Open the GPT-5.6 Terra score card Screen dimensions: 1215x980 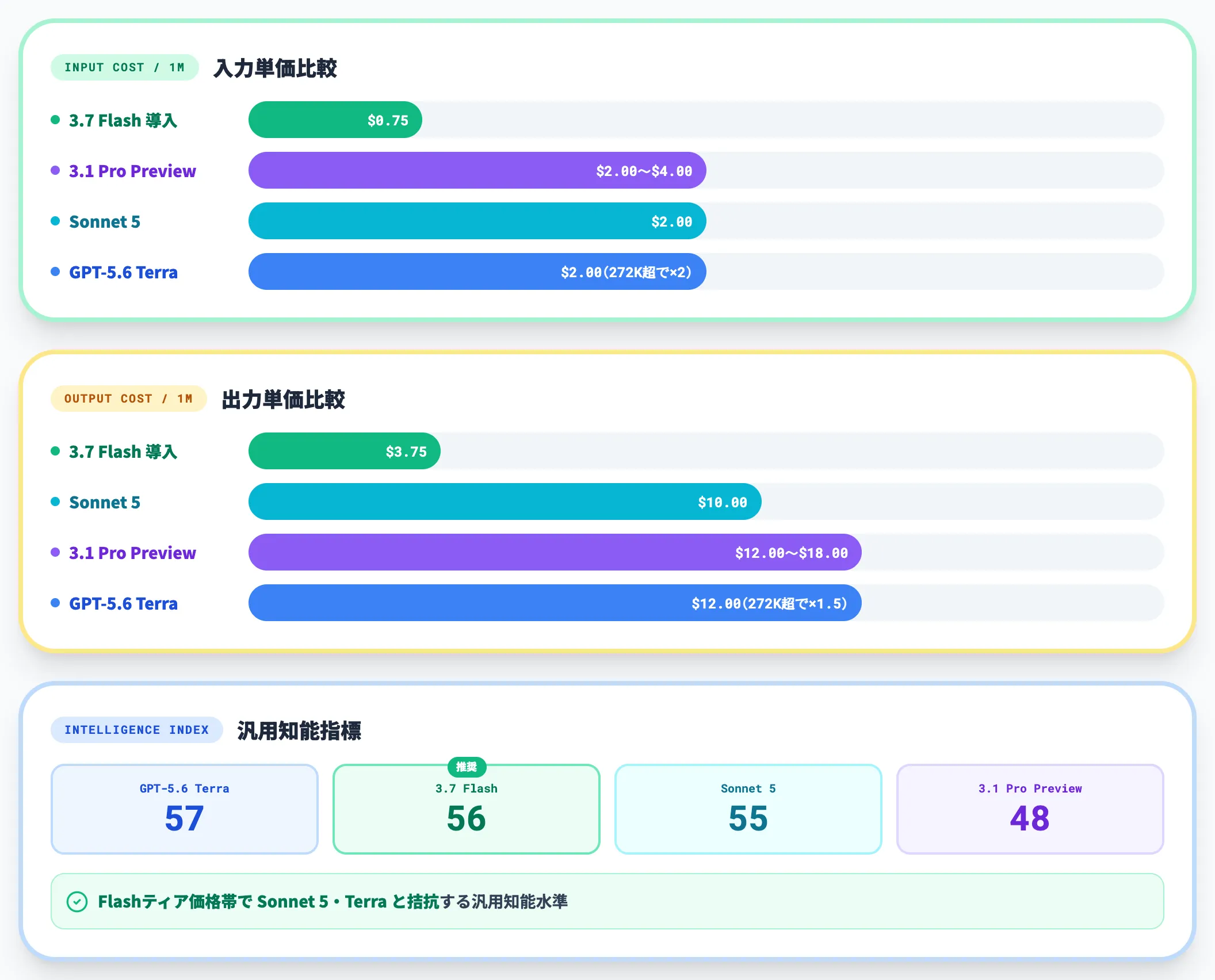tap(185, 809)
